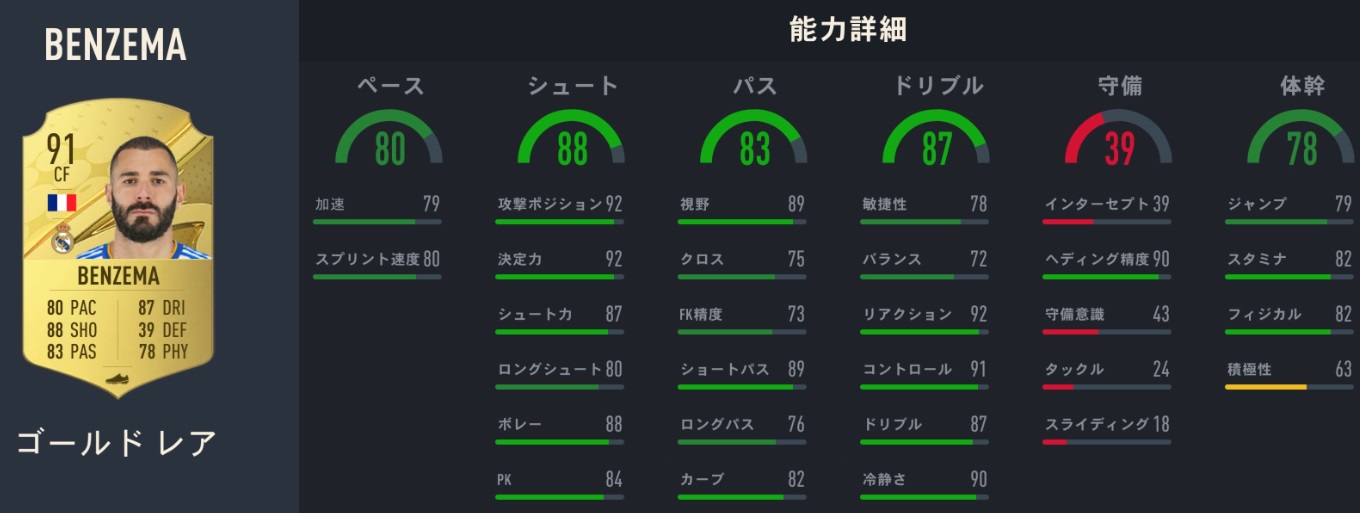
Task: Click the French flag icon on the card
Action: [x=62, y=203]
